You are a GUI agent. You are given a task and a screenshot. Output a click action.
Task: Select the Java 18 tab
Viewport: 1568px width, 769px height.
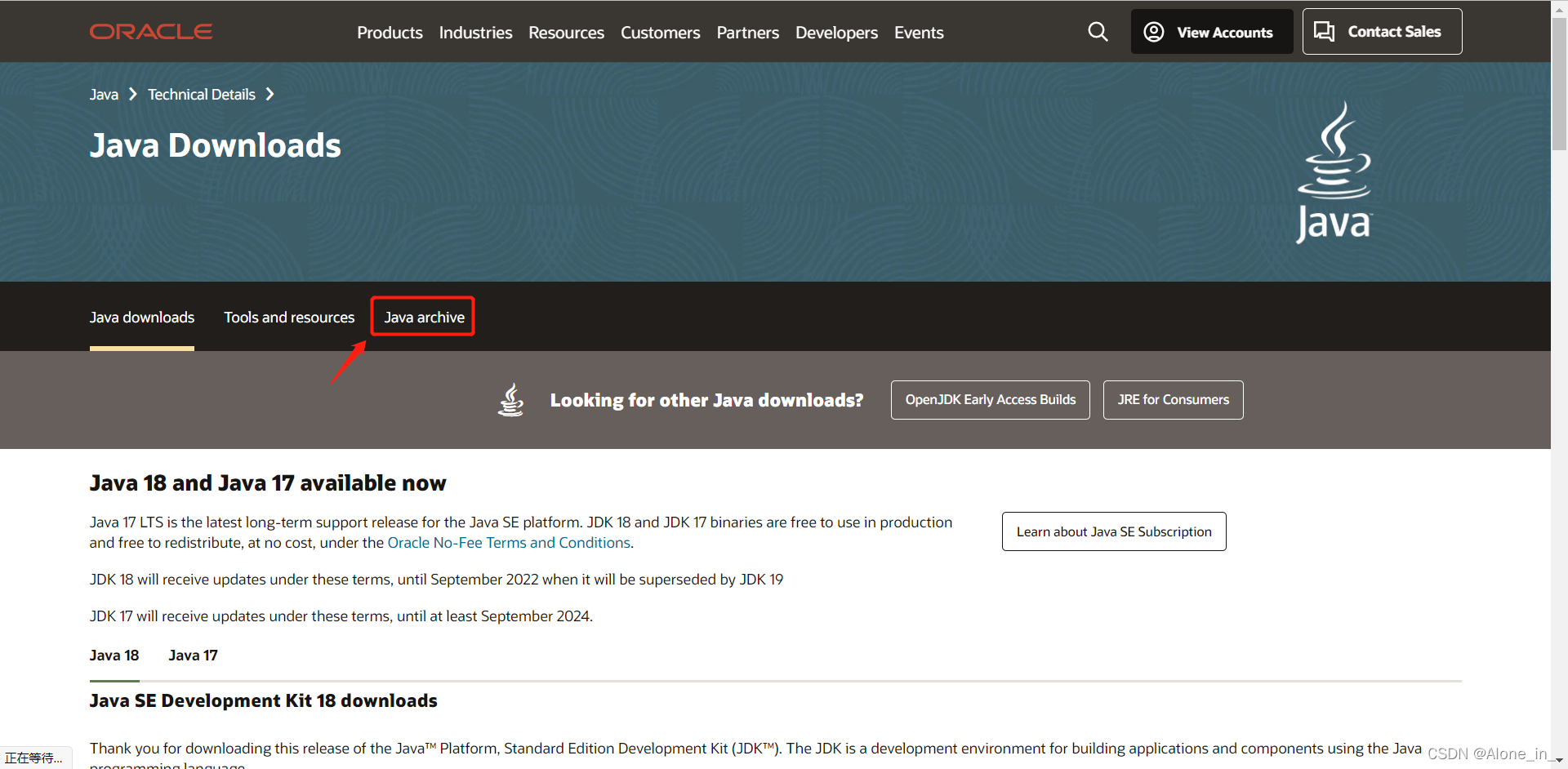click(x=114, y=656)
